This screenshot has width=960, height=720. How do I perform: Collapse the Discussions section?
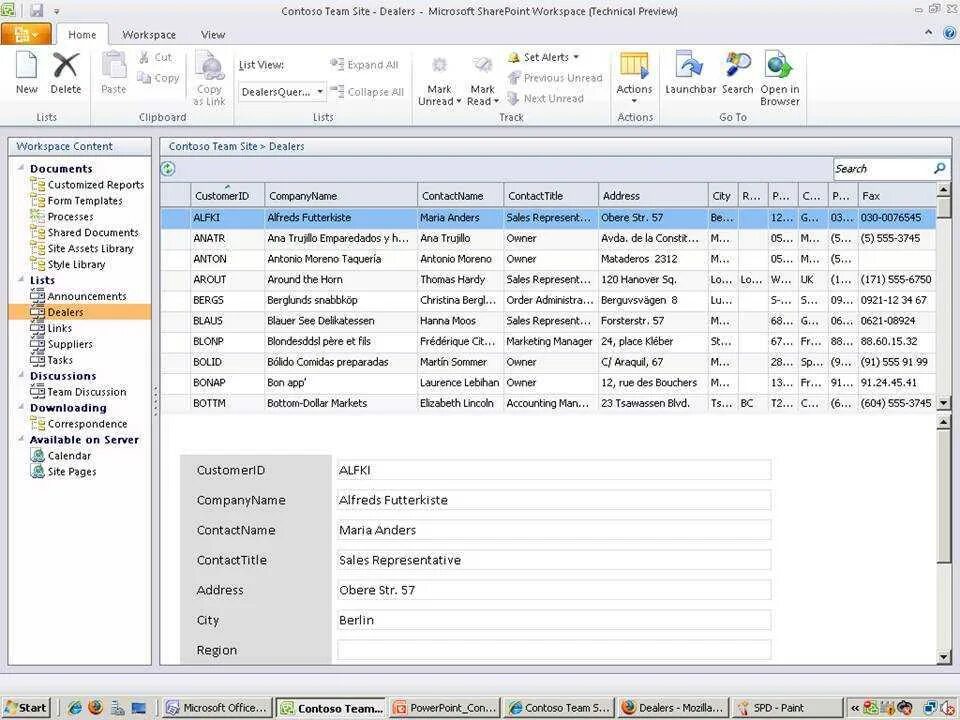click(21, 375)
